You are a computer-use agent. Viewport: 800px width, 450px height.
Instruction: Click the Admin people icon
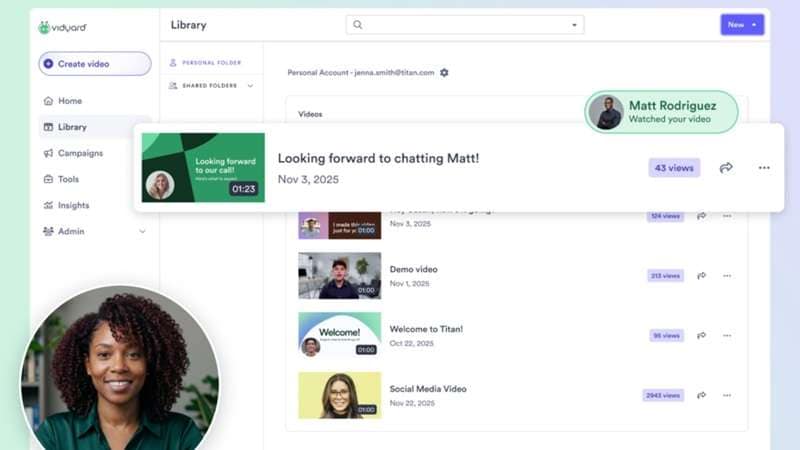click(x=48, y=231)
